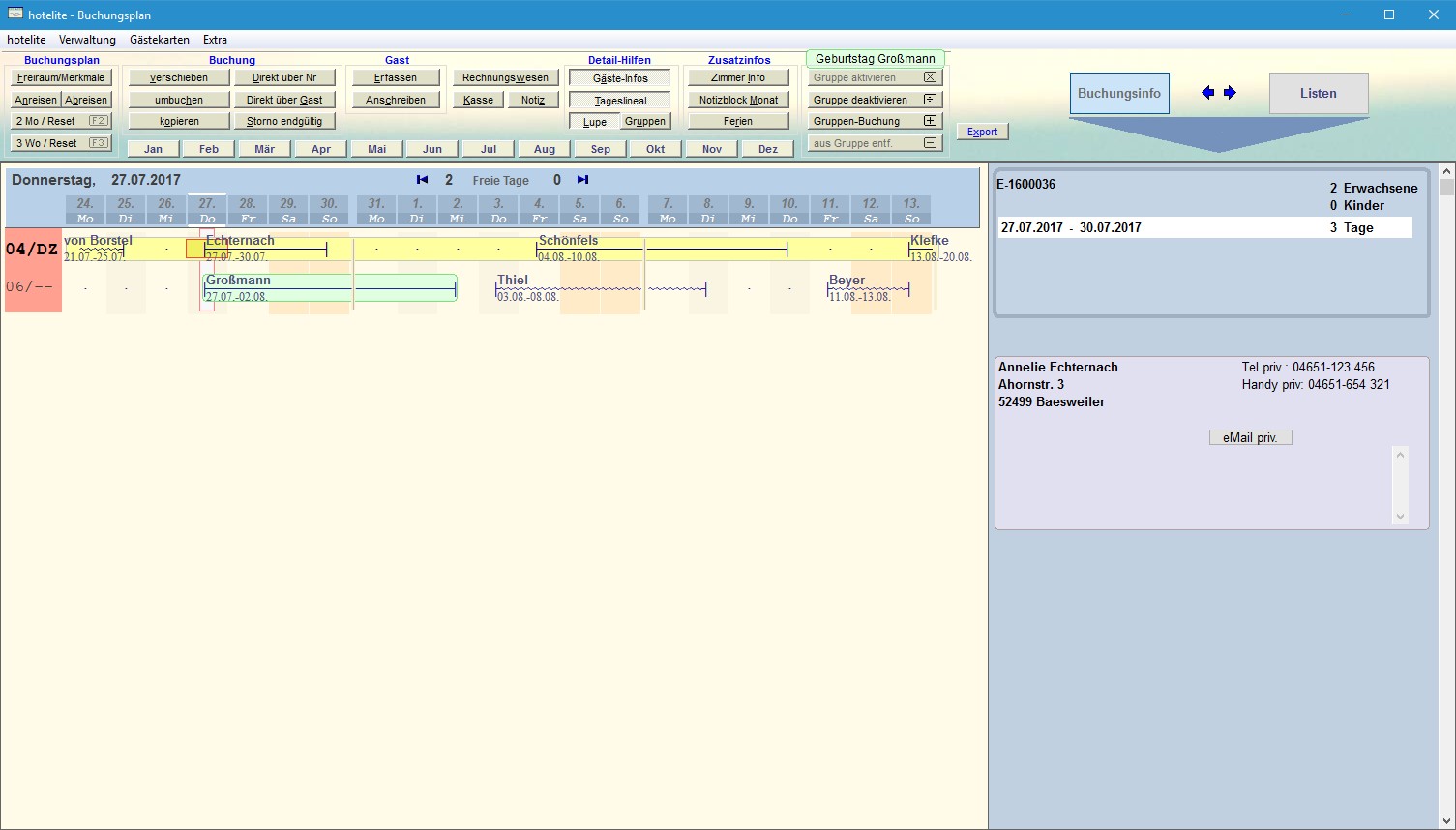1456x830 pixels.
Task: Enable the Lupe magnifier mode
Action: pyautogui.click(x=594, y=122)
